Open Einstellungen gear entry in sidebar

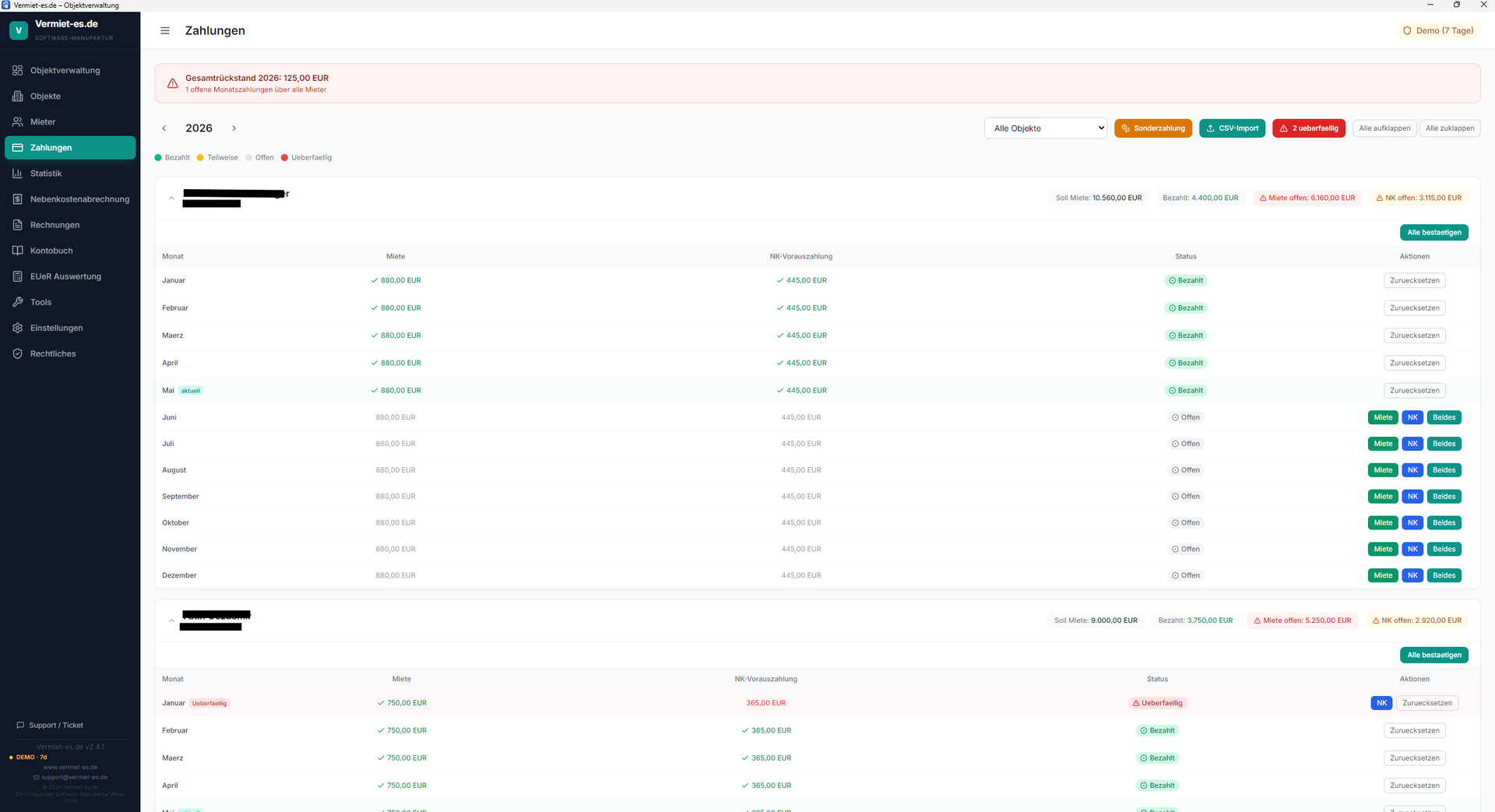70,328
